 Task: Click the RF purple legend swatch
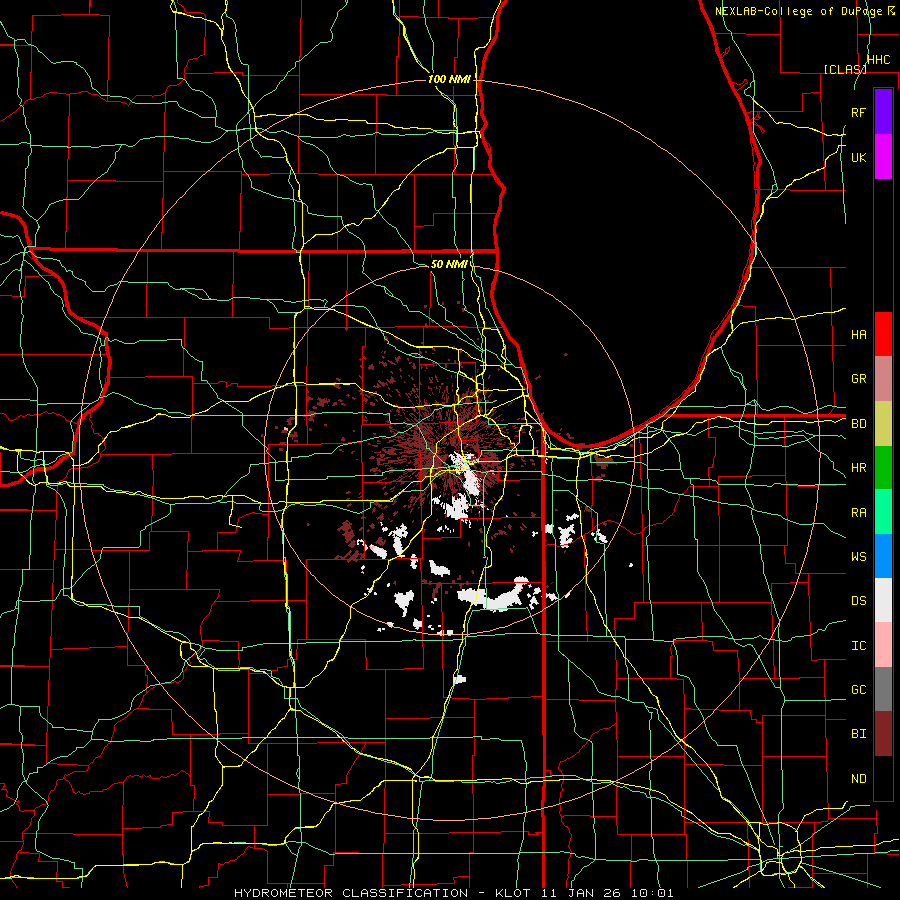(883, 112)
